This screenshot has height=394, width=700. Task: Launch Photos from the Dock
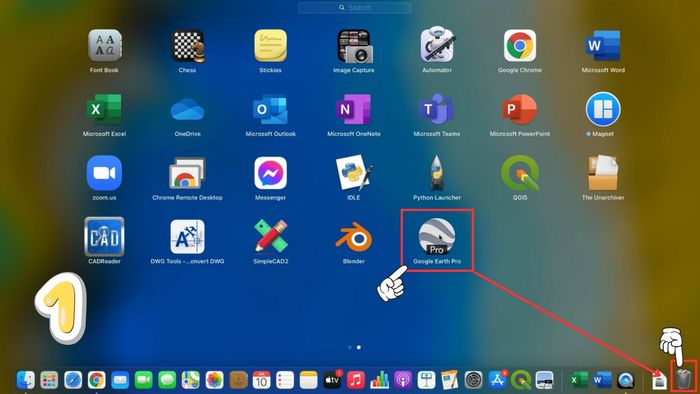pos(214,380)
